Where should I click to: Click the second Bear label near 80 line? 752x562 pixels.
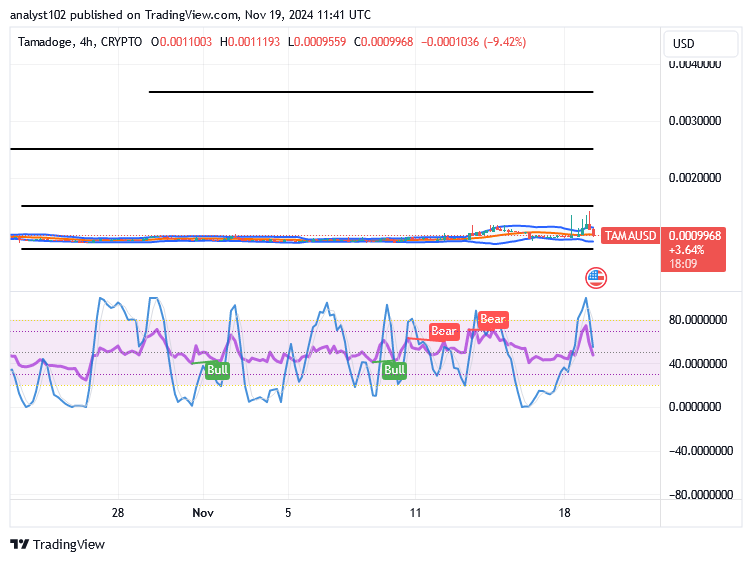coord(493,319)
